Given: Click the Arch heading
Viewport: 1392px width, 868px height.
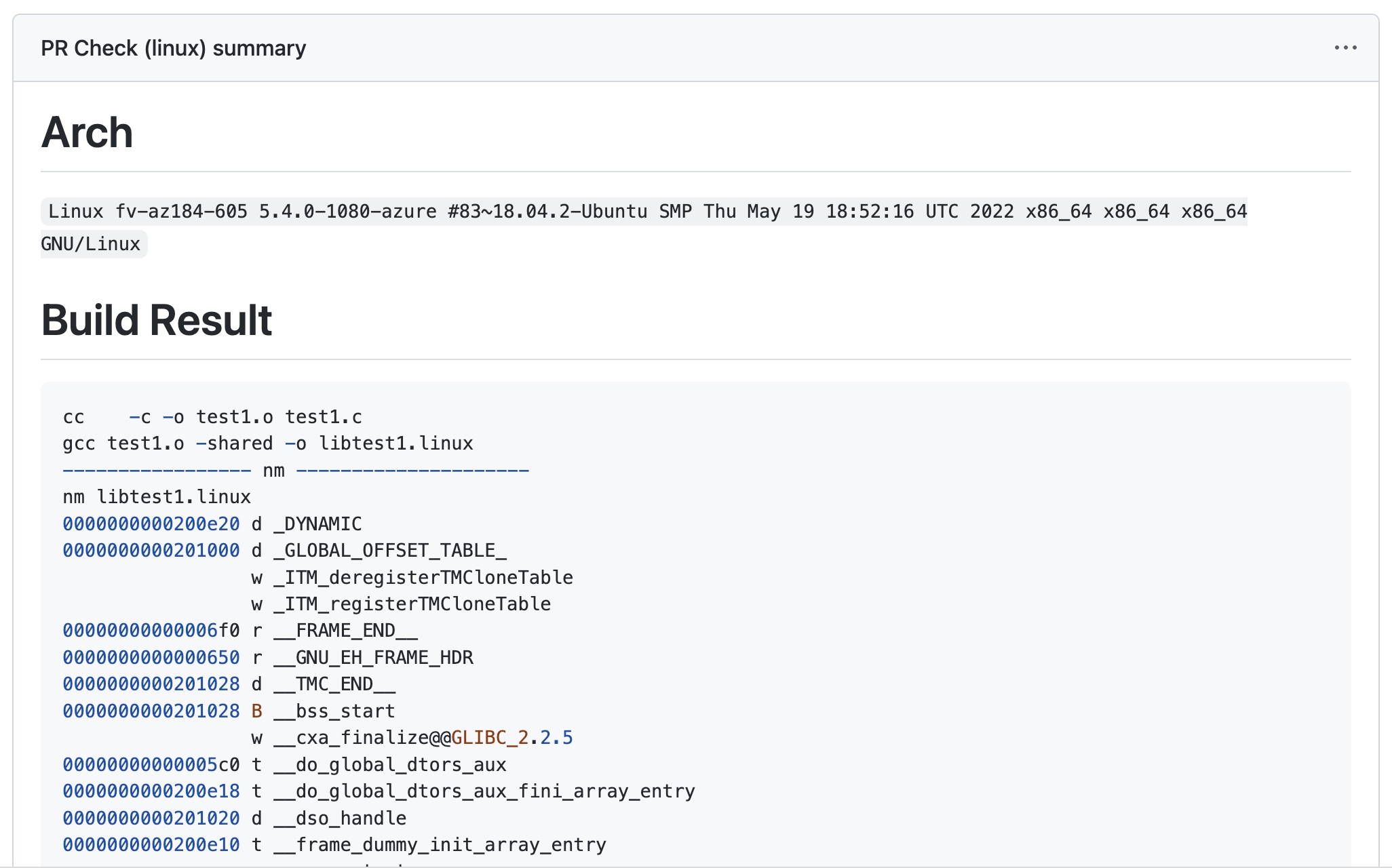Looking at the screenshot, I should [87, 132].
